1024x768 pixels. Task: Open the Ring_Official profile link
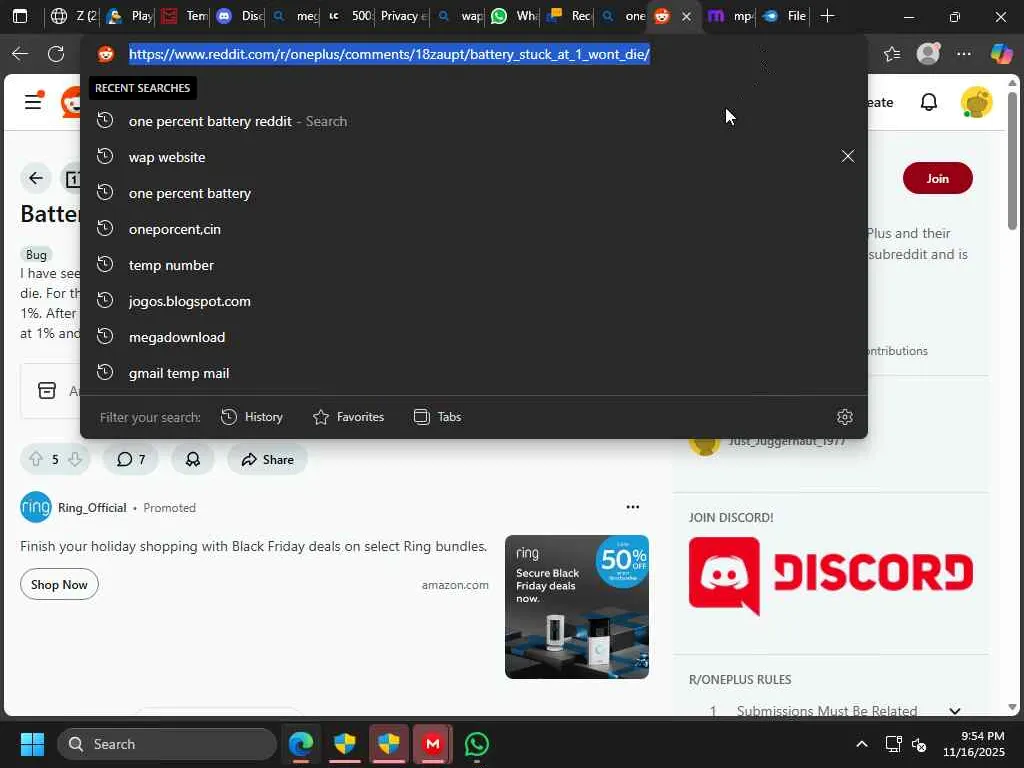[92, 507]
